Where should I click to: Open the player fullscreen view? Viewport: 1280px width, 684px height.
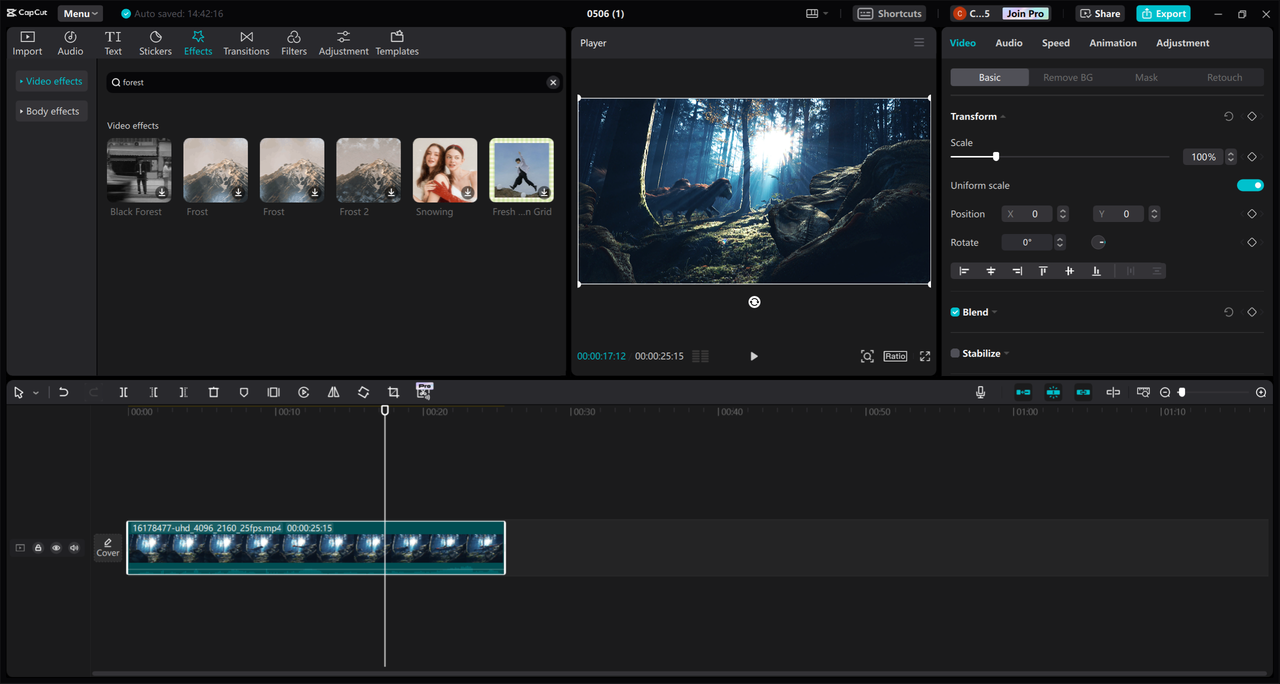[x=925, y=356]
